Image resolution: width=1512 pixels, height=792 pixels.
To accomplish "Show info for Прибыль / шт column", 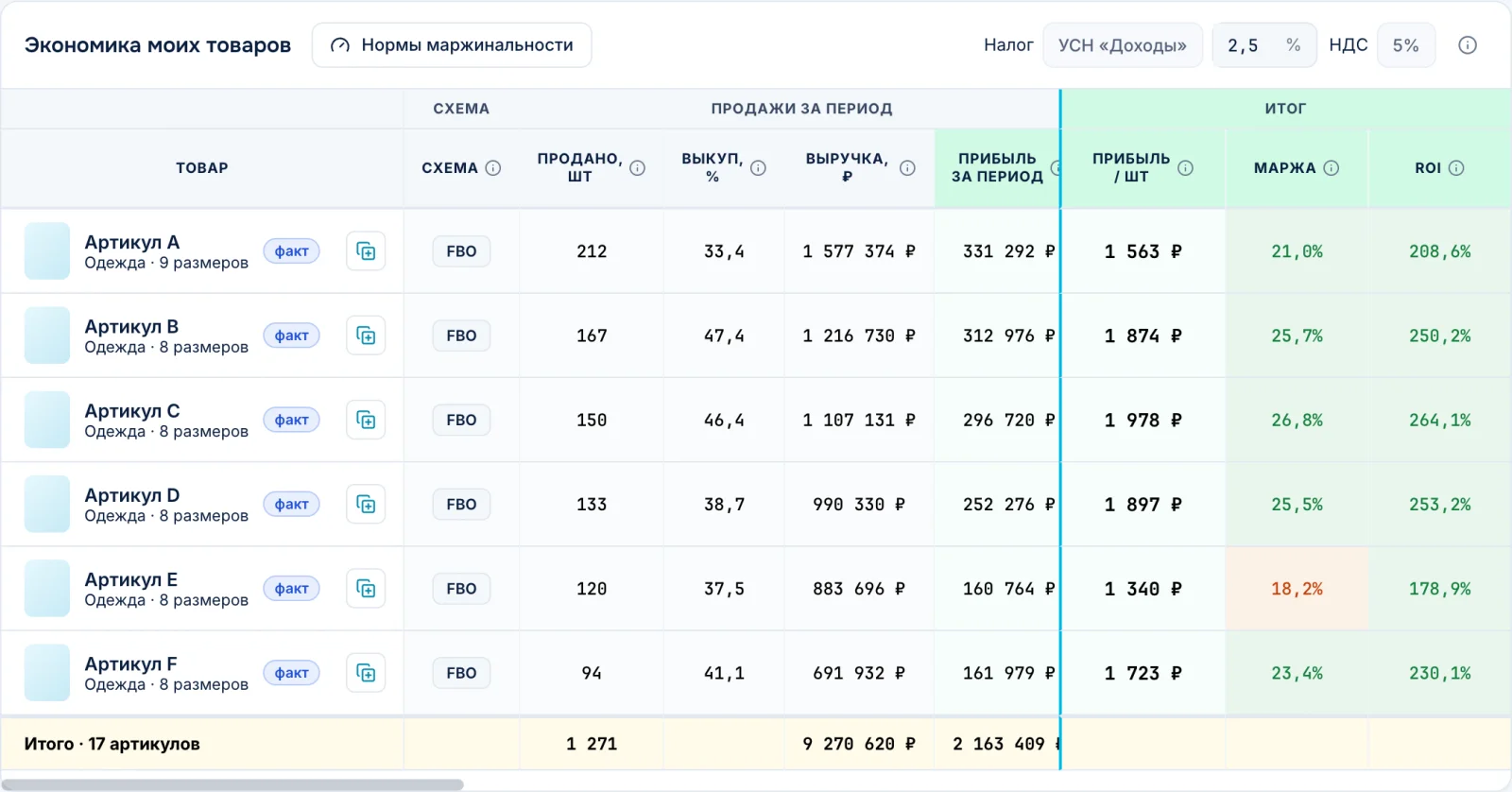I will [1185, 168].
